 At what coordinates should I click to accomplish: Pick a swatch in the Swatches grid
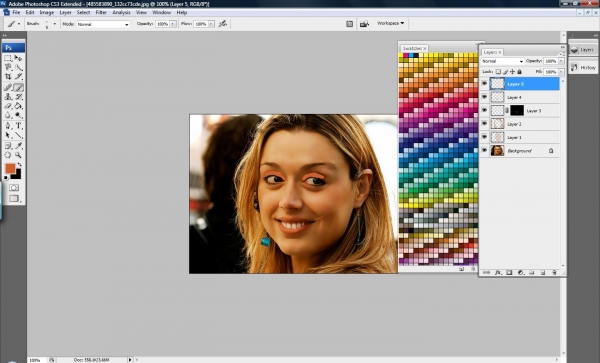tap(439, 158)
